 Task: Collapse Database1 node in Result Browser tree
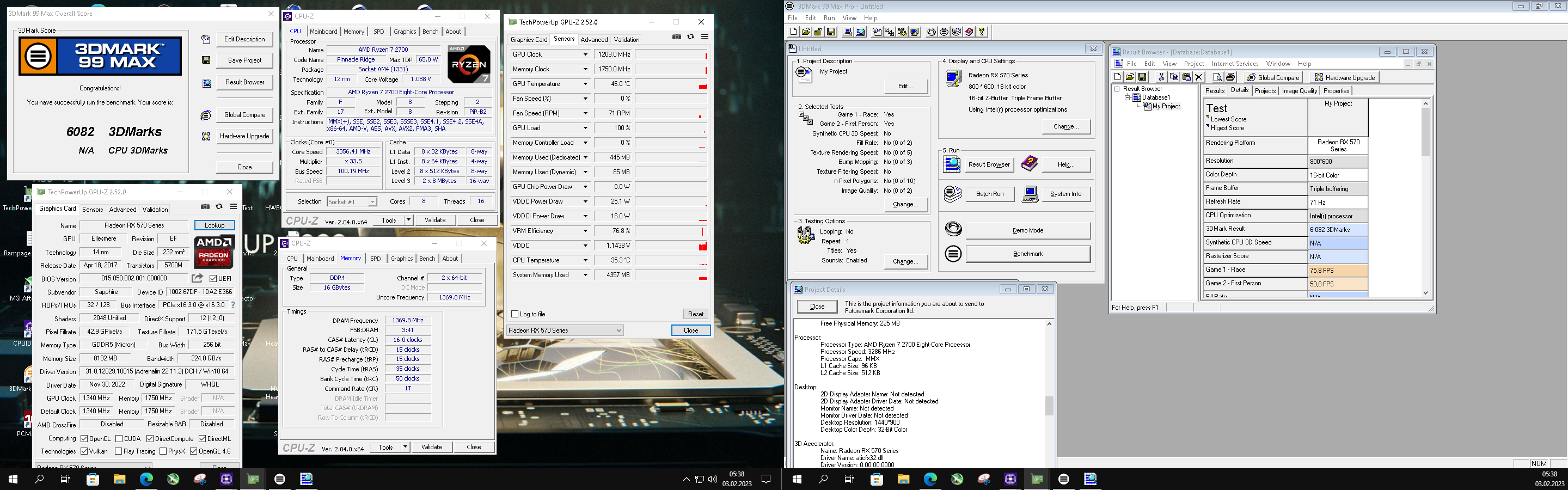click(1126, 97)
